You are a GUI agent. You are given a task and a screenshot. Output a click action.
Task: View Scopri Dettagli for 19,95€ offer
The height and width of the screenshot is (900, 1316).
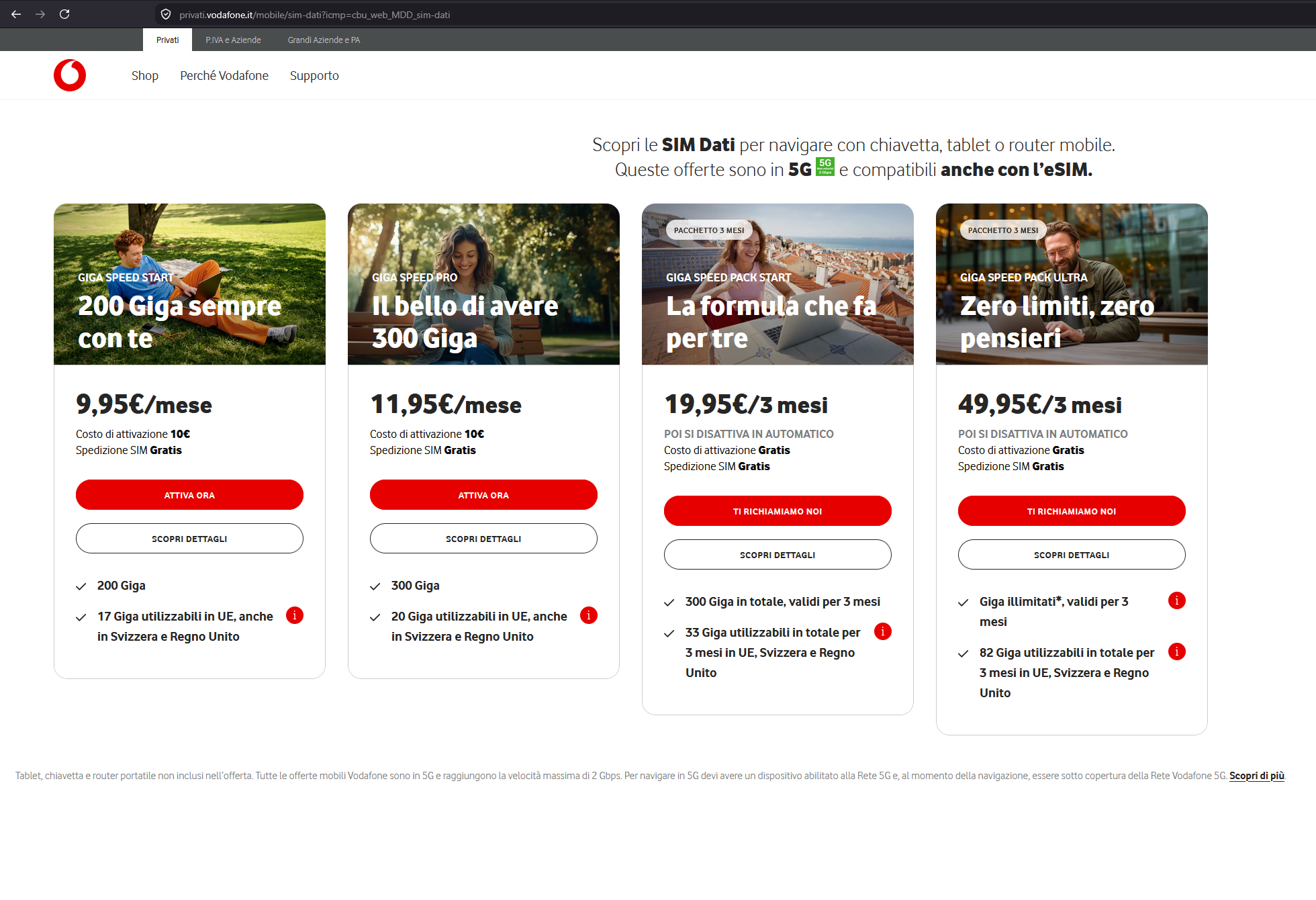[778, 555]
